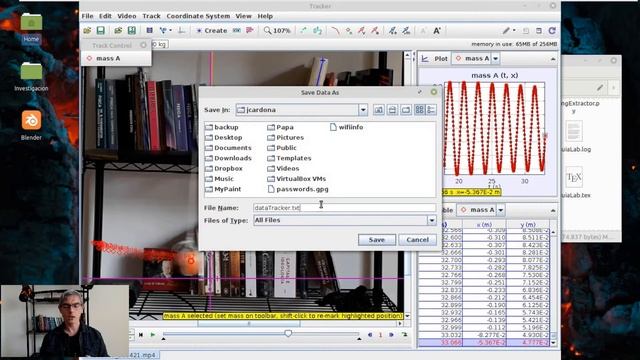Select the Papa folder
The image size is (640, 360).
(x=280, y=127)
